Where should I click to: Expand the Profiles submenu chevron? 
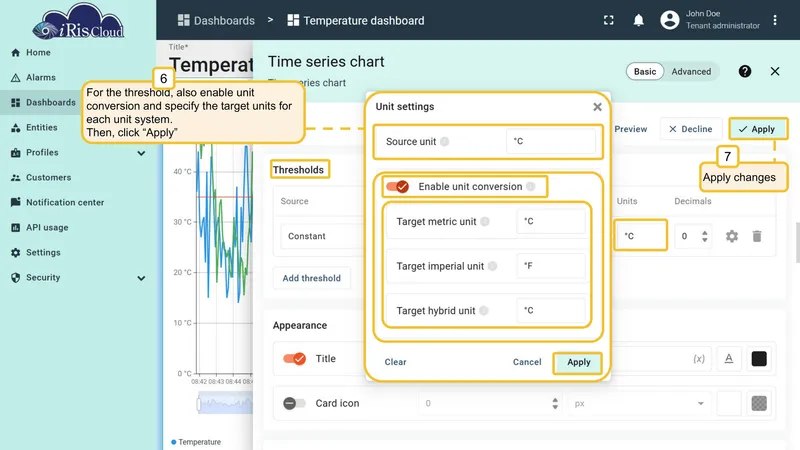click(x=141, y=153)
